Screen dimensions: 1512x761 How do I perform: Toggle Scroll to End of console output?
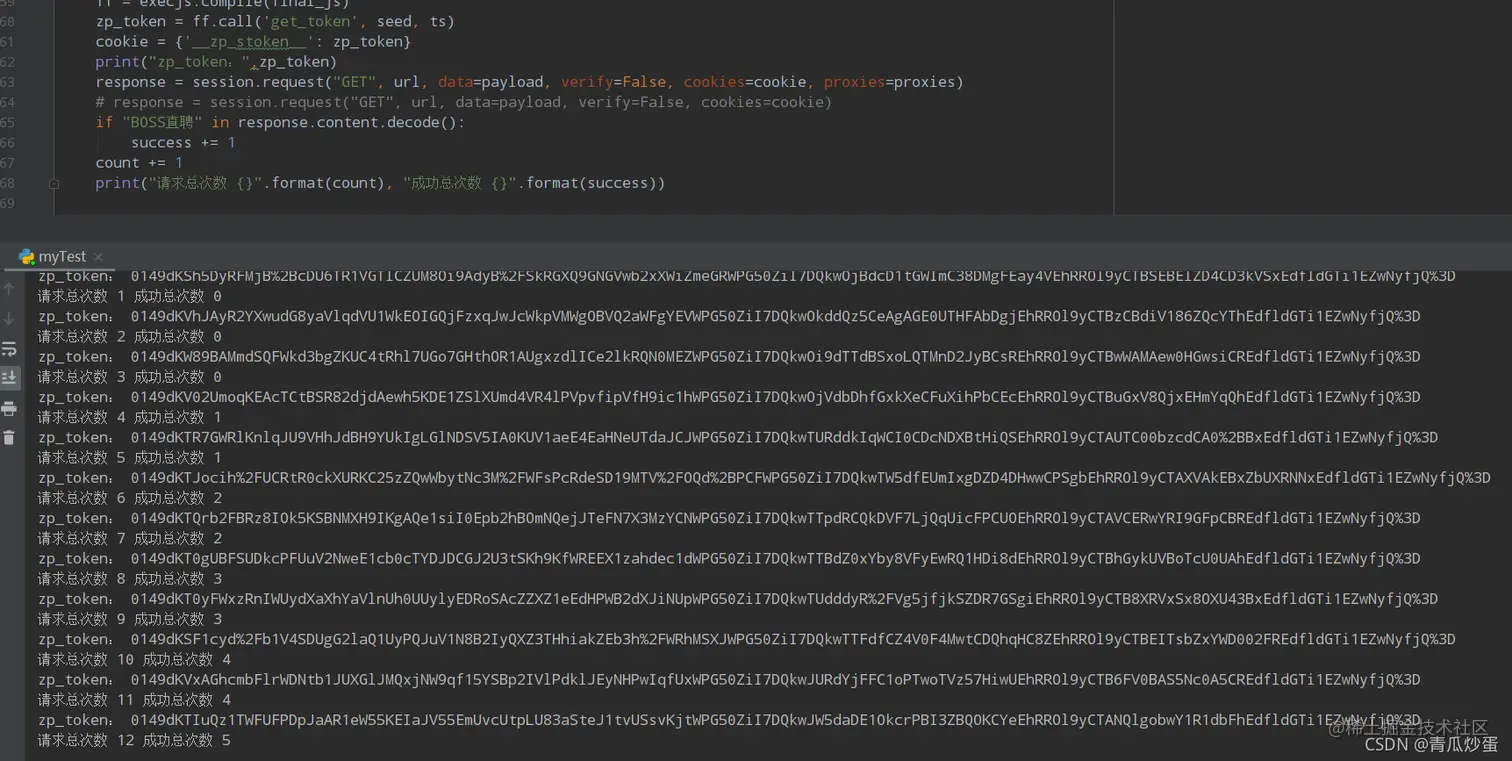9,378
